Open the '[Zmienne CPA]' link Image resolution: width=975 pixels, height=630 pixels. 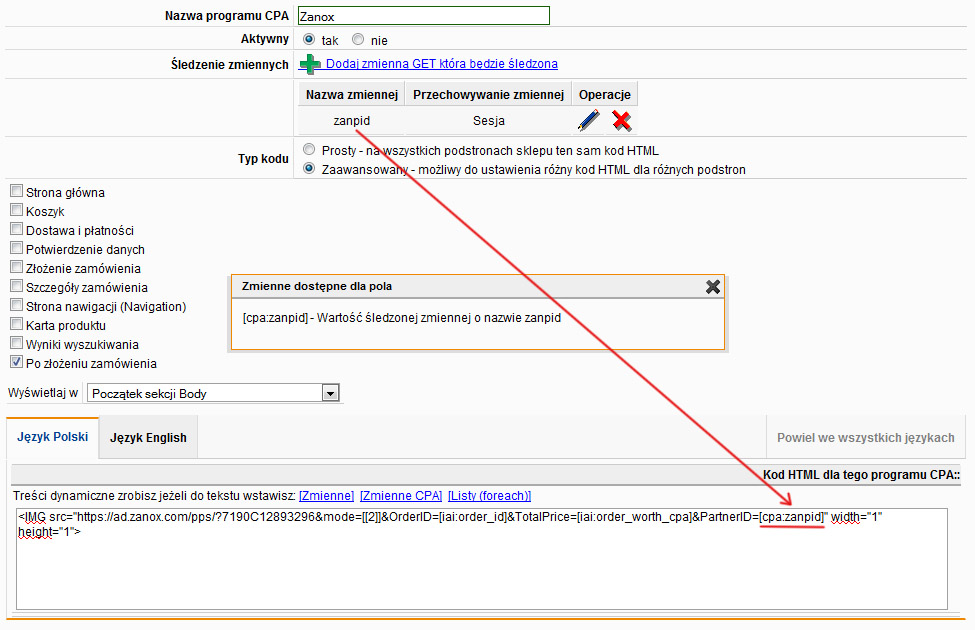click(x=400, y=495)
